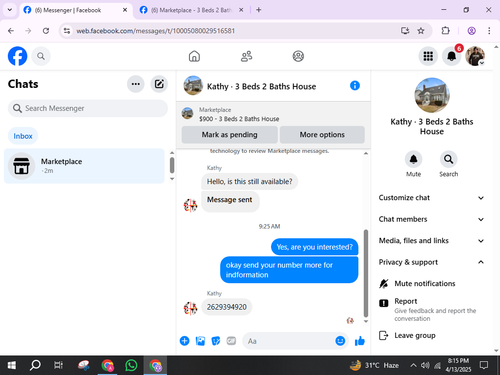500x375 pixels.
Task: Open notifications bell with 6 badge
Action: [x=452, y=56]
